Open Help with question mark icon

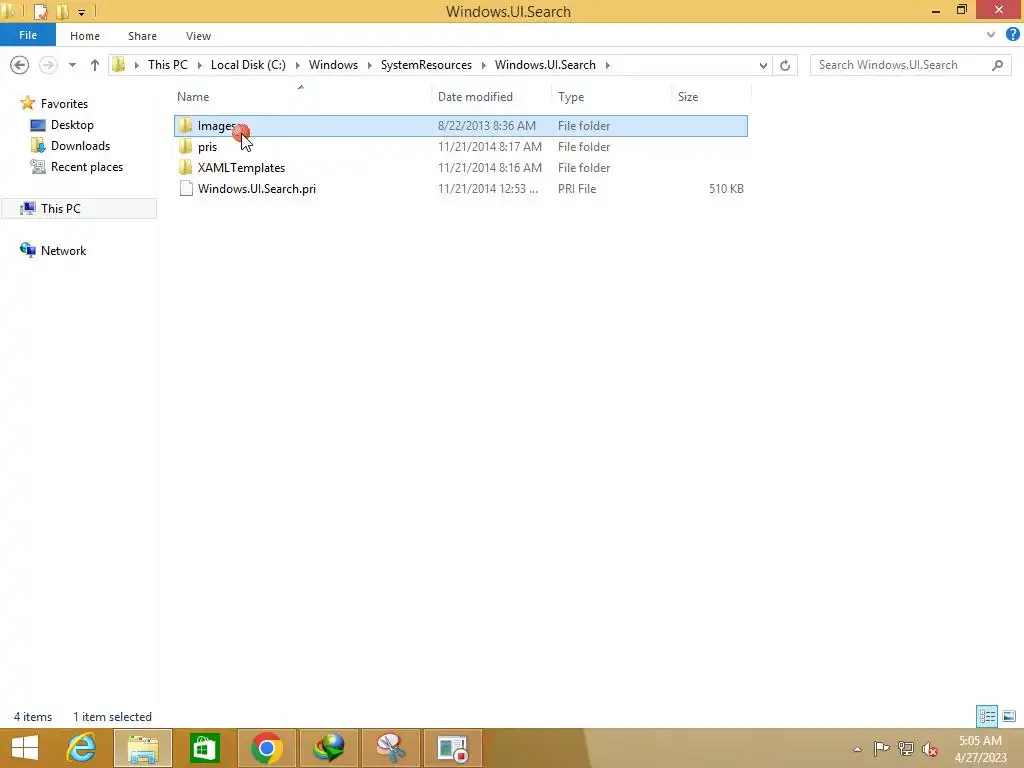(x=1013, y=35)
